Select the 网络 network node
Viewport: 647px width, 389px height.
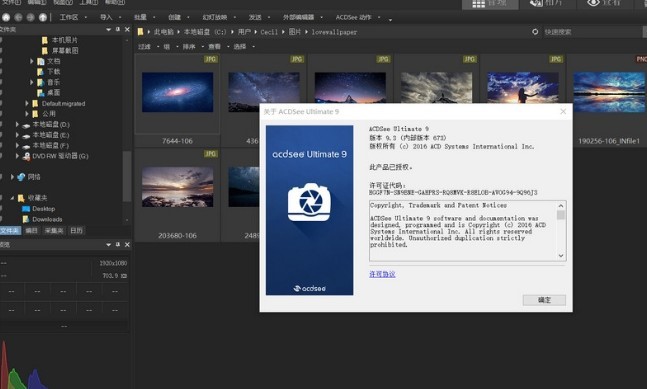click(34, 177)
